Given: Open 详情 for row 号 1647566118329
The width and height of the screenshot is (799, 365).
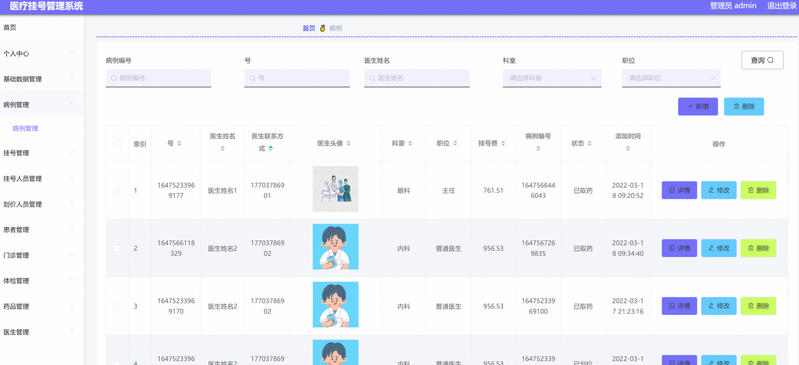Looking at the screenshot, I should (679, 248).
